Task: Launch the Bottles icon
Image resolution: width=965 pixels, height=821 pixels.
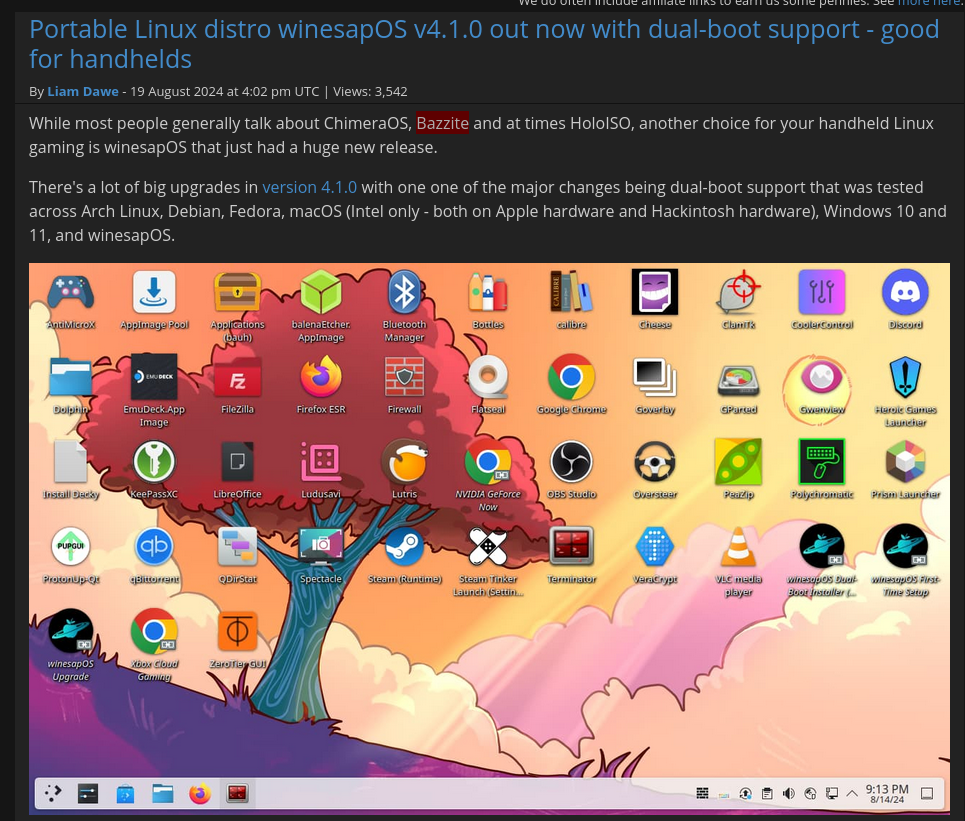Action: coord(488,292)
